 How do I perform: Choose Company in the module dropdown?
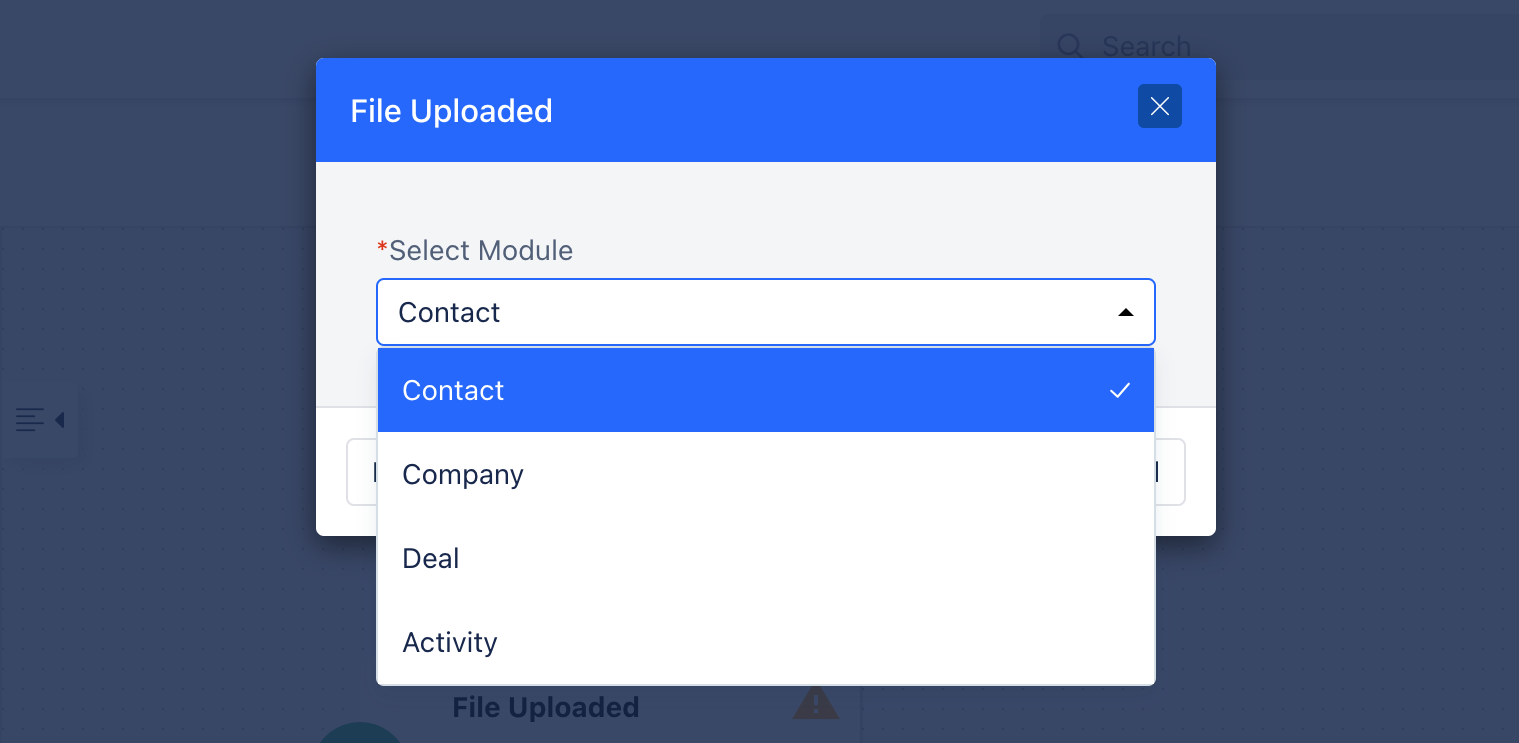(766, 474)
